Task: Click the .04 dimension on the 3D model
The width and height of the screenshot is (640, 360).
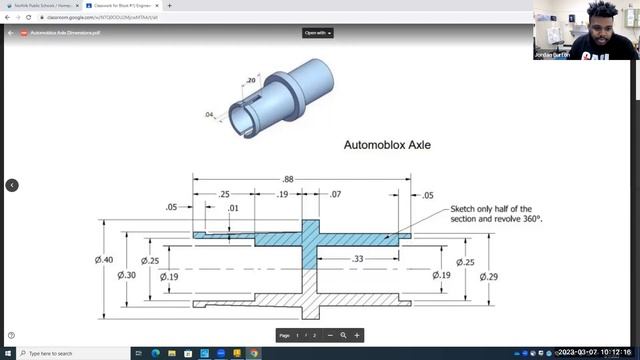Action: [x=209, y=115]
